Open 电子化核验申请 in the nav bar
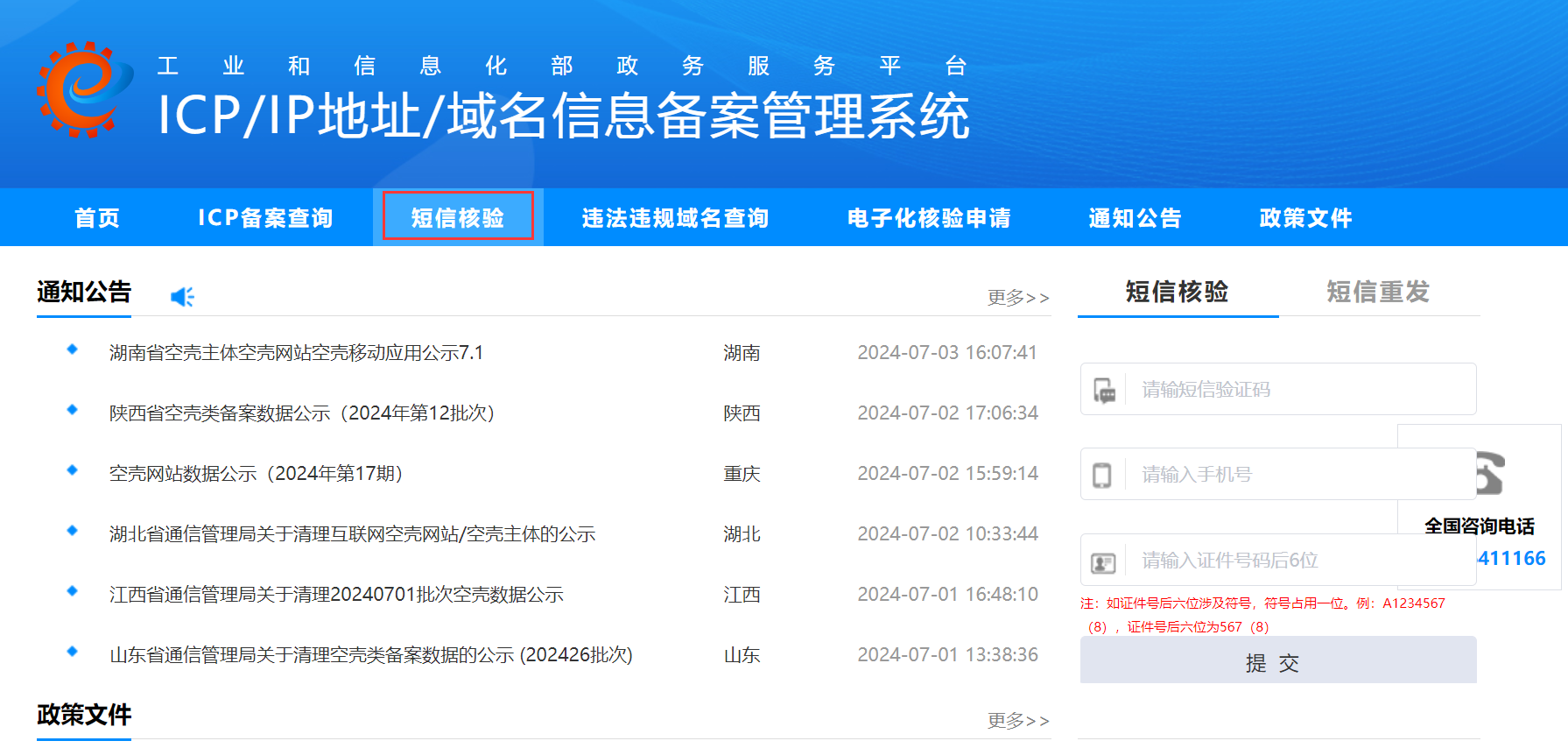1568x748 pixels. tap(929, 218)
